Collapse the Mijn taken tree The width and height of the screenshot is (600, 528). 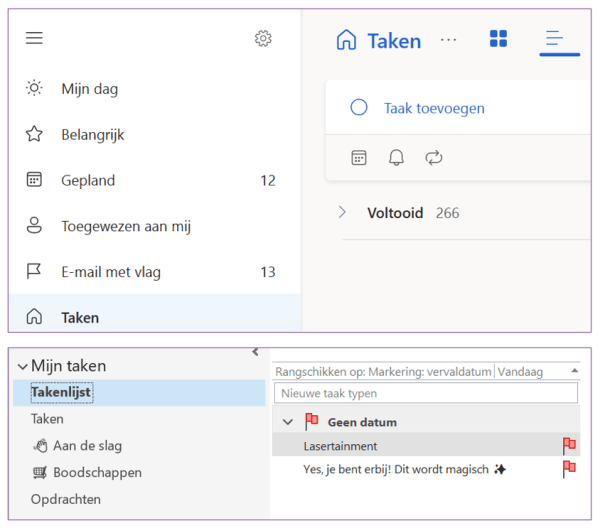(x=23, y=367)
